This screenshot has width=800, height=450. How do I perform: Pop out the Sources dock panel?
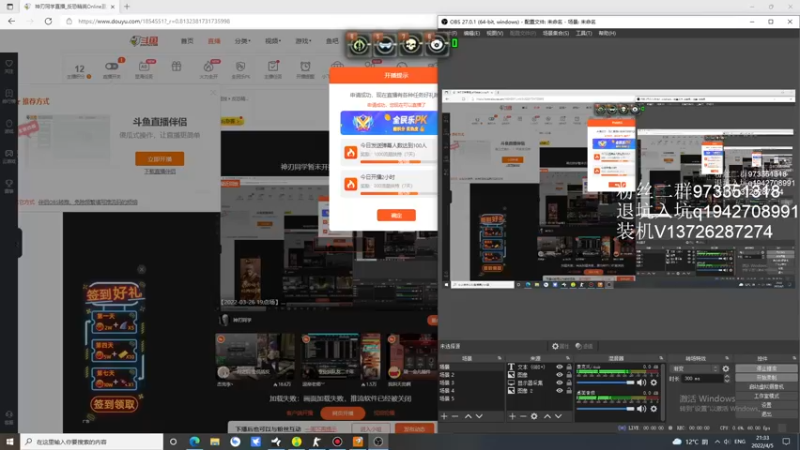click(568, 358)
